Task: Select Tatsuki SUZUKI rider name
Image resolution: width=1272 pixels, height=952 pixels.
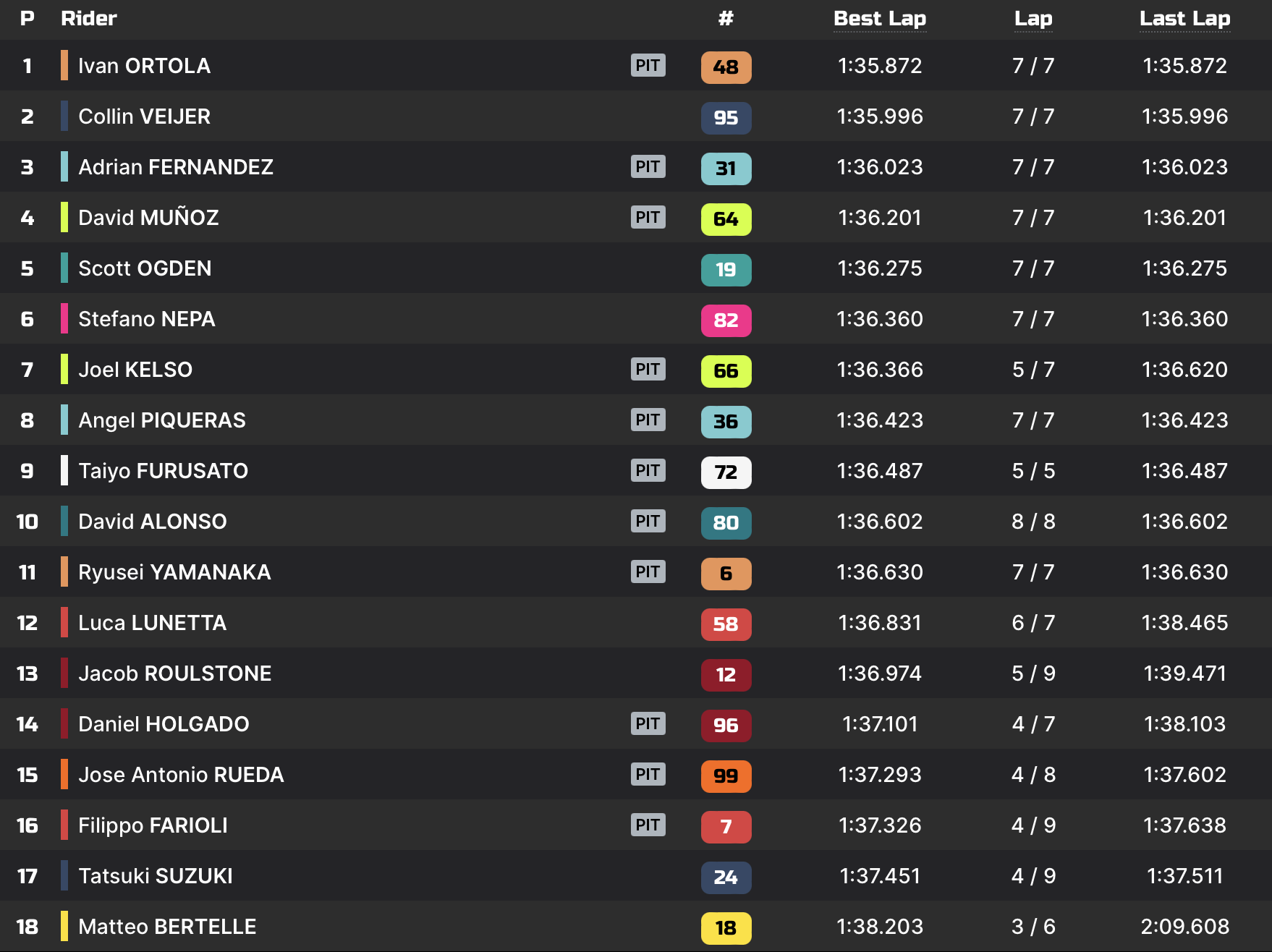Action: click(x=156, y=876)
